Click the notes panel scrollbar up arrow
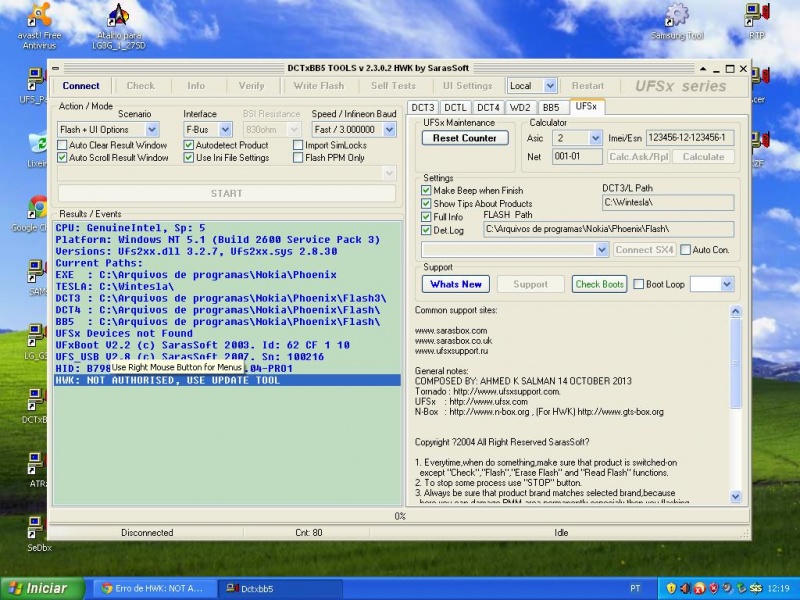Image resolution: width=800 pixels, height=600 pixels. [735, 311]
